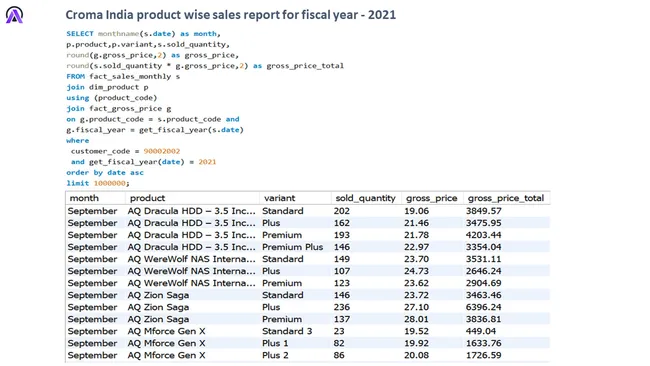The height and width of the screenshot is (366, 650).
Task: Click the limit value 1000000
Action: click(x=109, y=183)
